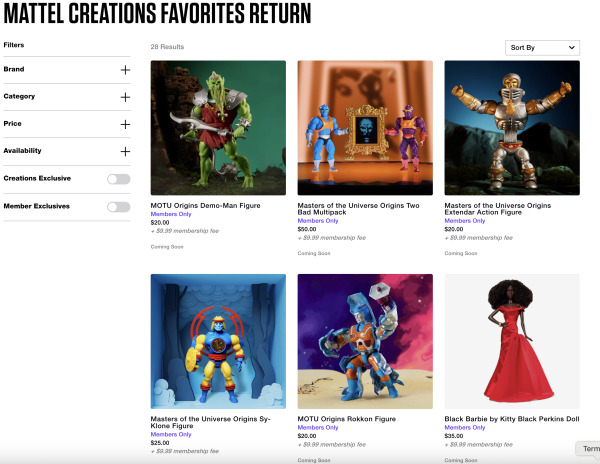Image resolution: width=600 pixels, height=464 pixels.
Task: Open the Sort By dropdown
Action: (543, 47)
